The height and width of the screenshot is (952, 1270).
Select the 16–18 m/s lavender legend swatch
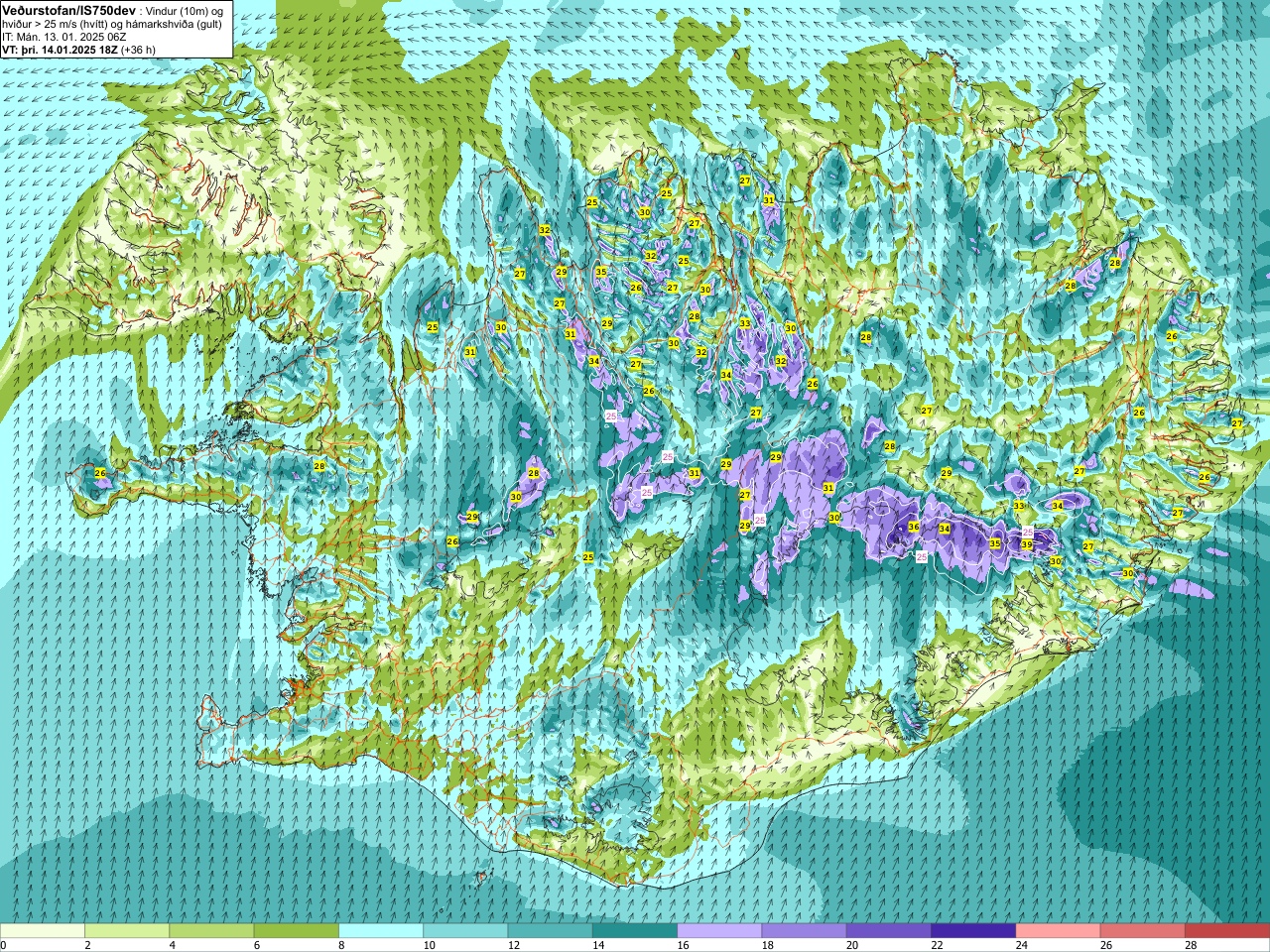(x=719, y=931)
